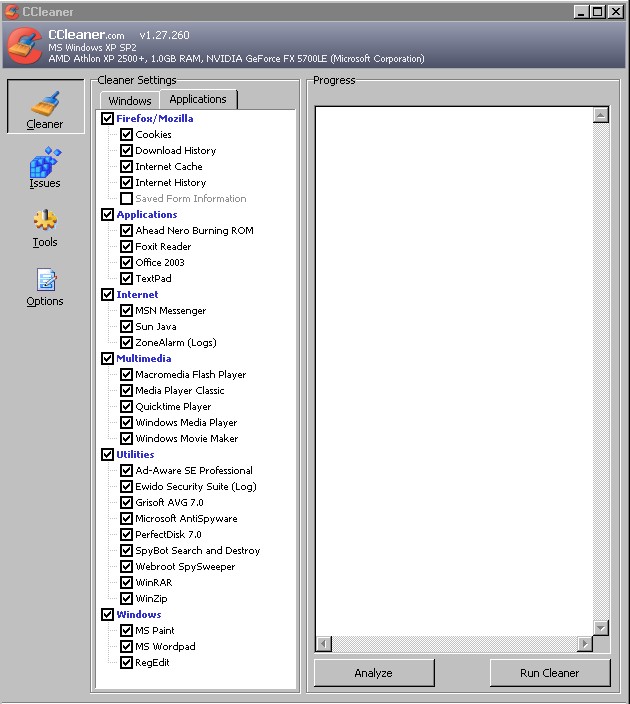
Task: Toggle Ahead Nero Burning ROM checkbox
Action: [x=126, y=230]
